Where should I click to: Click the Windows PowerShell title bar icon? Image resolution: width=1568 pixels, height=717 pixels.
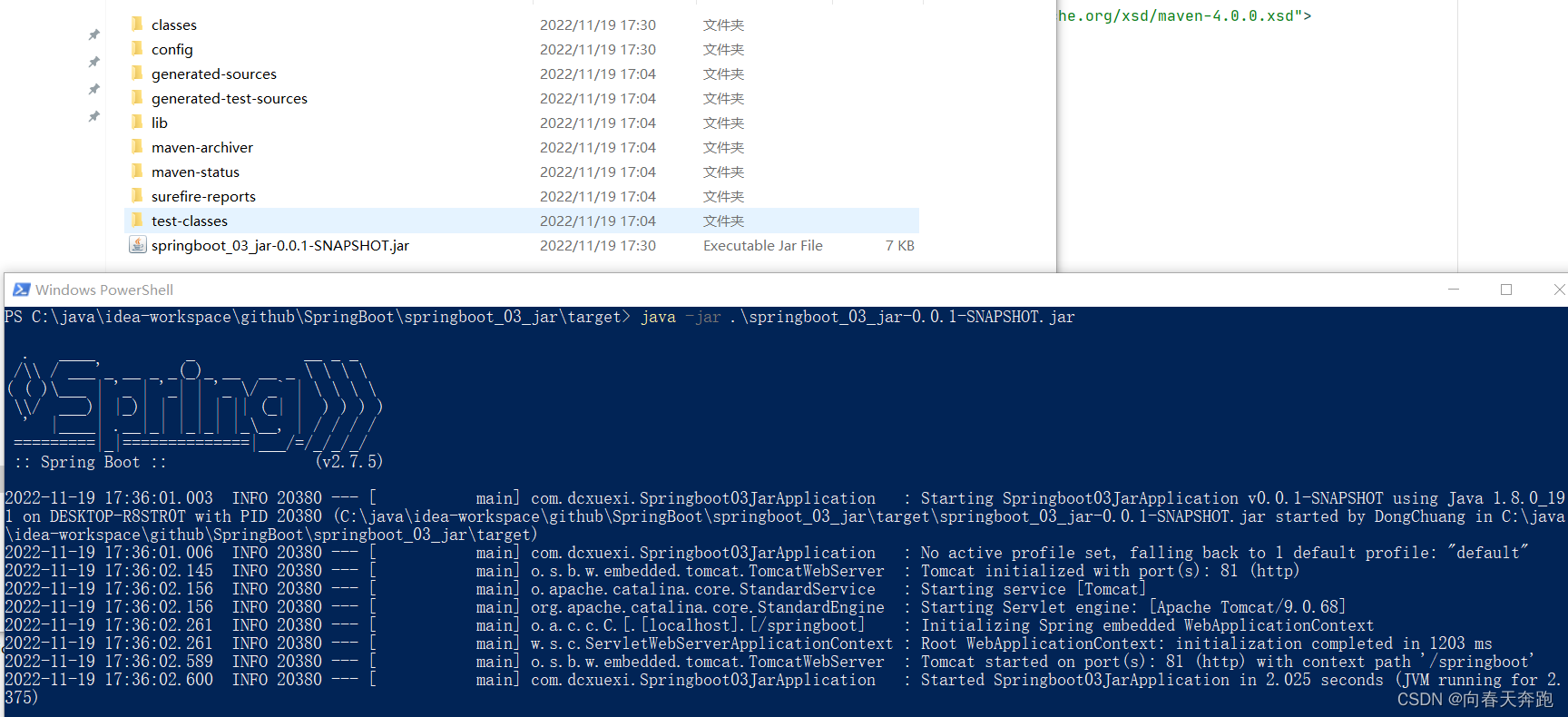(x=21, y=290)
